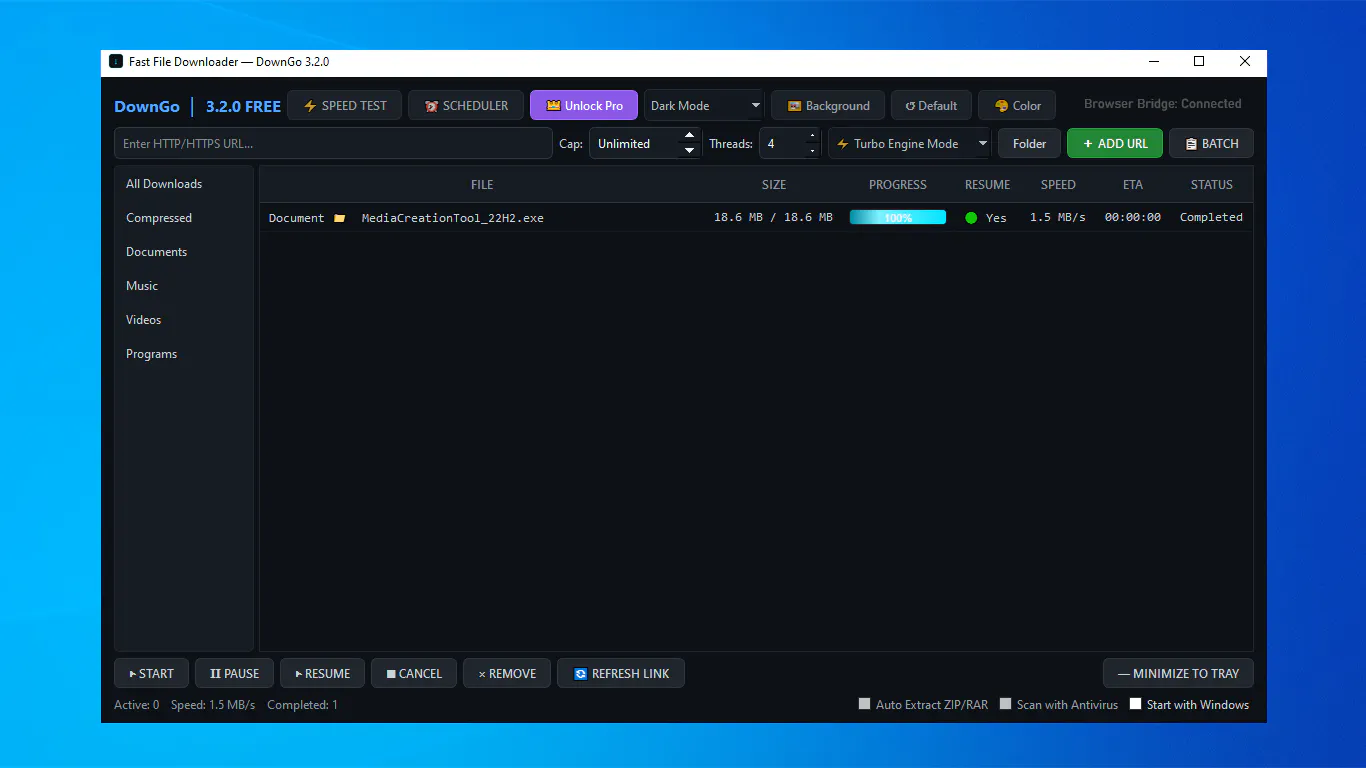1366x768 pixels.
Task: Click MINIMIZE TO TRAY button
Action: 1178,673
